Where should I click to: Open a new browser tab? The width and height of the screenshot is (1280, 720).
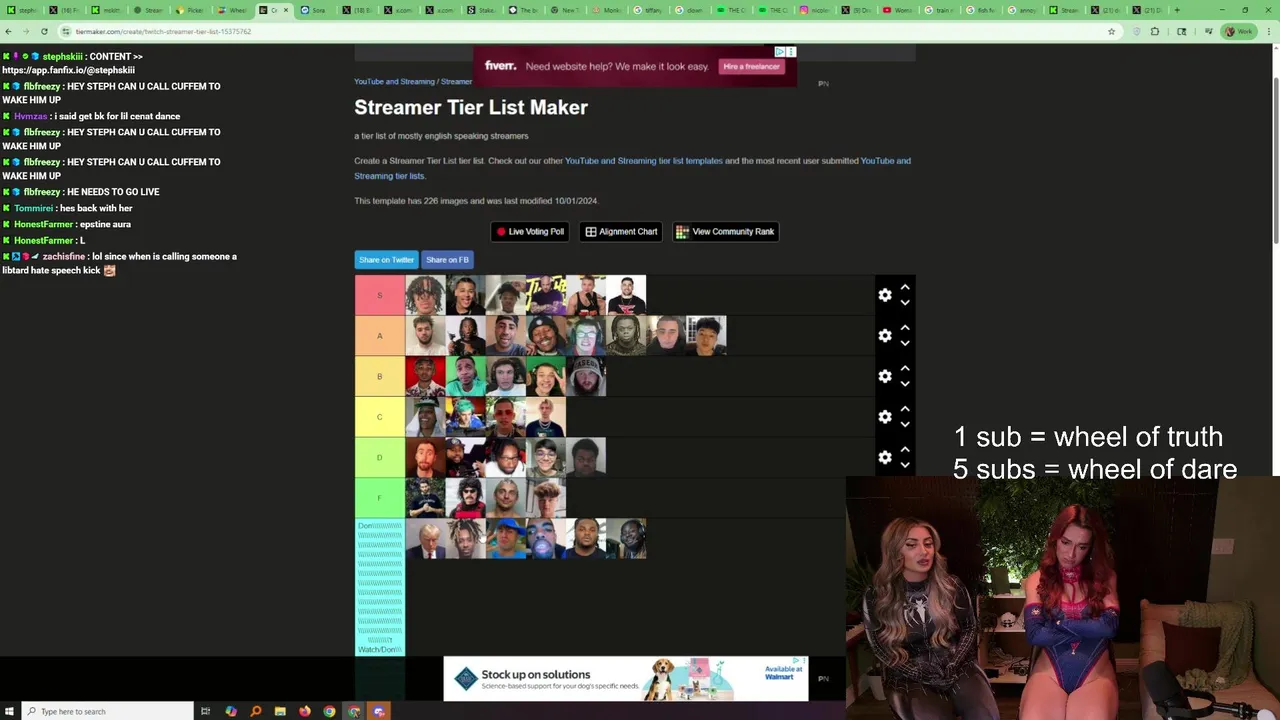click(x=1177, y=10)
